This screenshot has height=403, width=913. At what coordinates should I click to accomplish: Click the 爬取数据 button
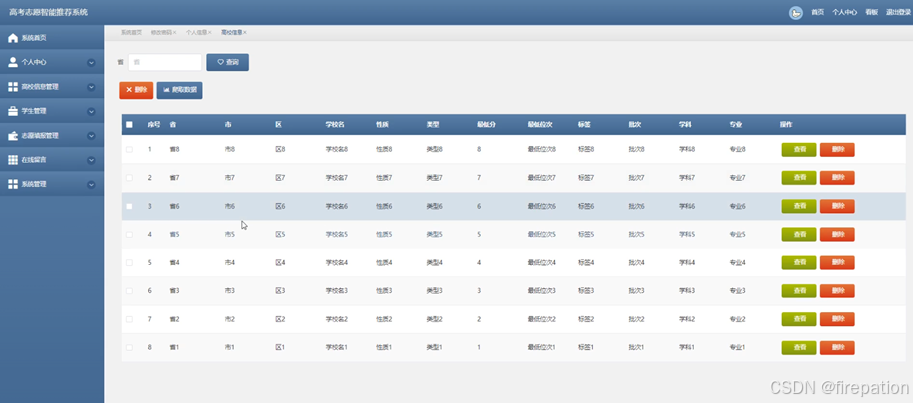[179, 90]
